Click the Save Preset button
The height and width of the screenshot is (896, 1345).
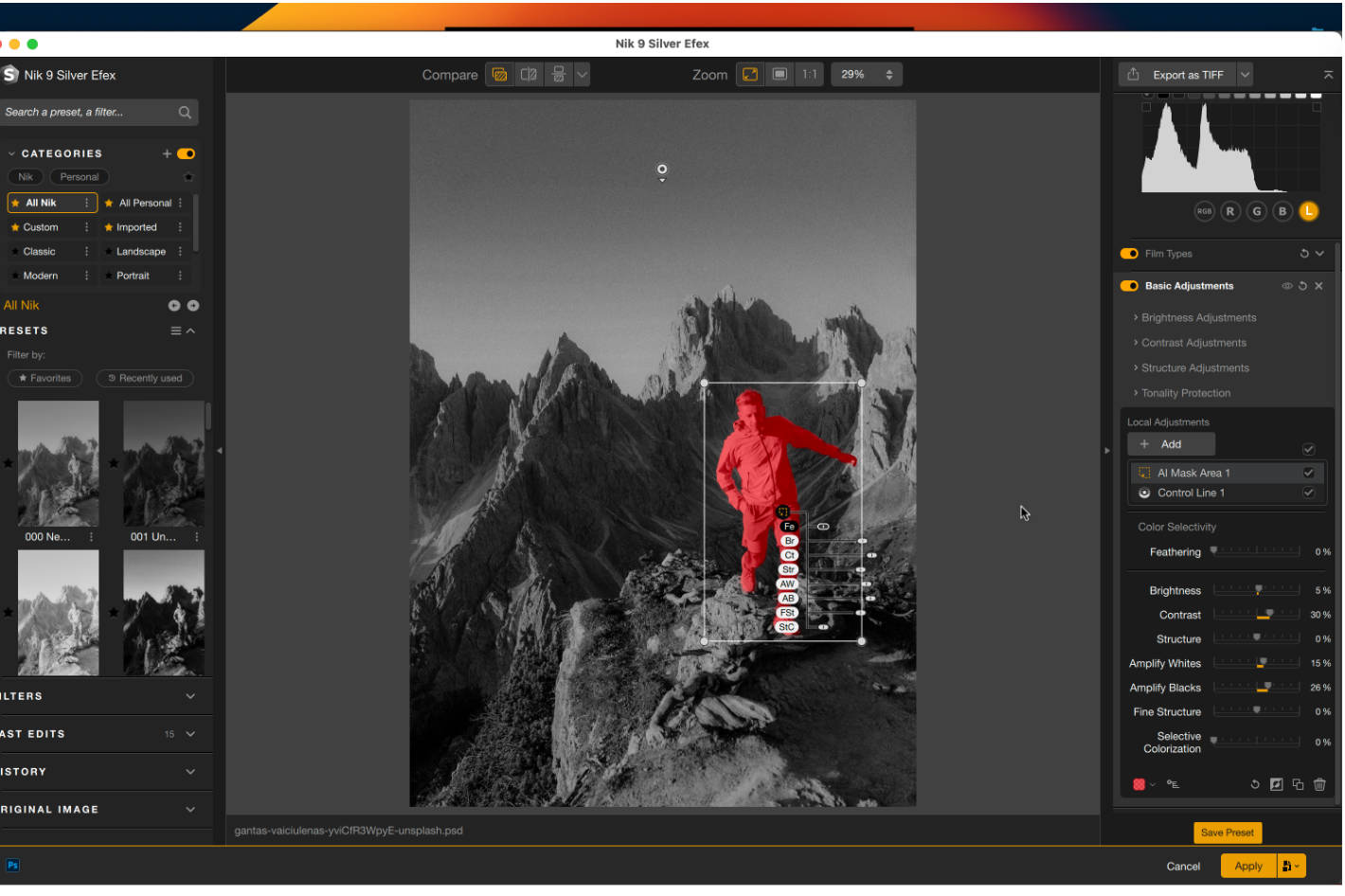[x=1229, y=834]
